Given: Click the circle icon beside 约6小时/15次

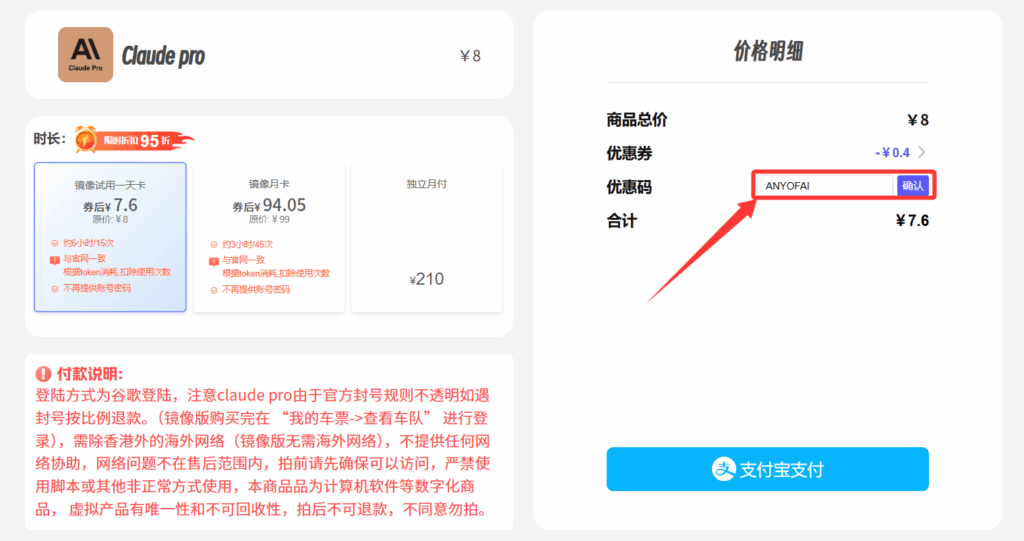Looking at the screenshot, I should coord(55,244).
